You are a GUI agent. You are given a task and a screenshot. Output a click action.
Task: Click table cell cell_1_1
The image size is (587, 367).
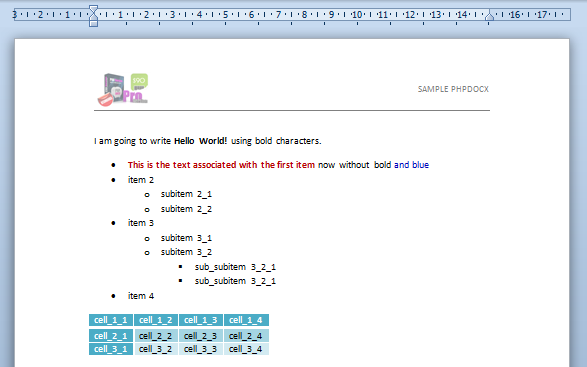coord(111,320)
